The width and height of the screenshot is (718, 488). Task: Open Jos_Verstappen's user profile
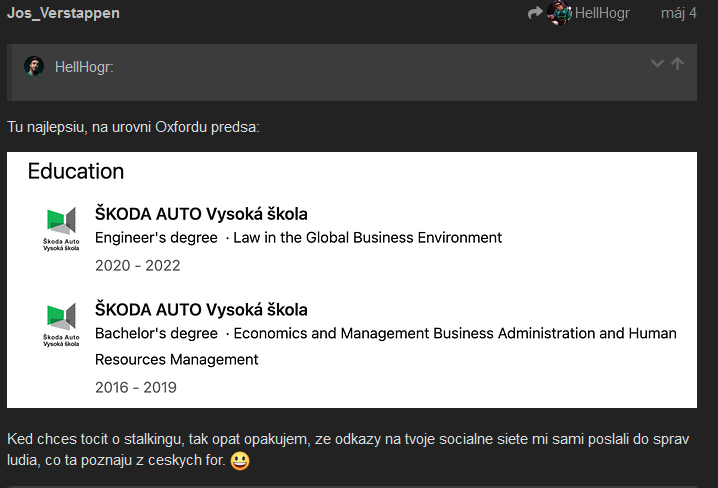63,13
